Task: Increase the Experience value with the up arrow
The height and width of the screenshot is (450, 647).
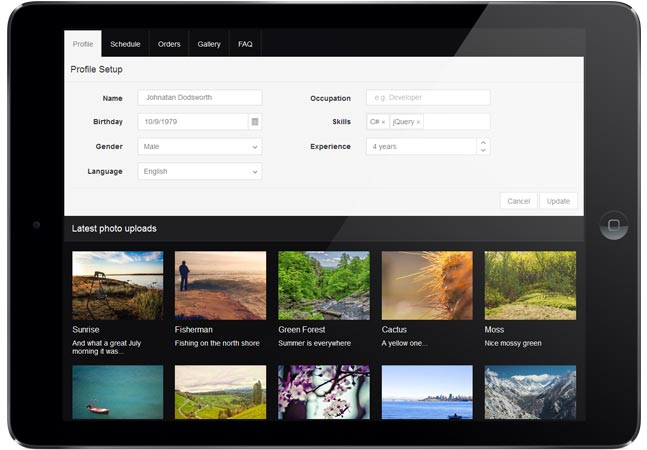Action: click(483, 142)
